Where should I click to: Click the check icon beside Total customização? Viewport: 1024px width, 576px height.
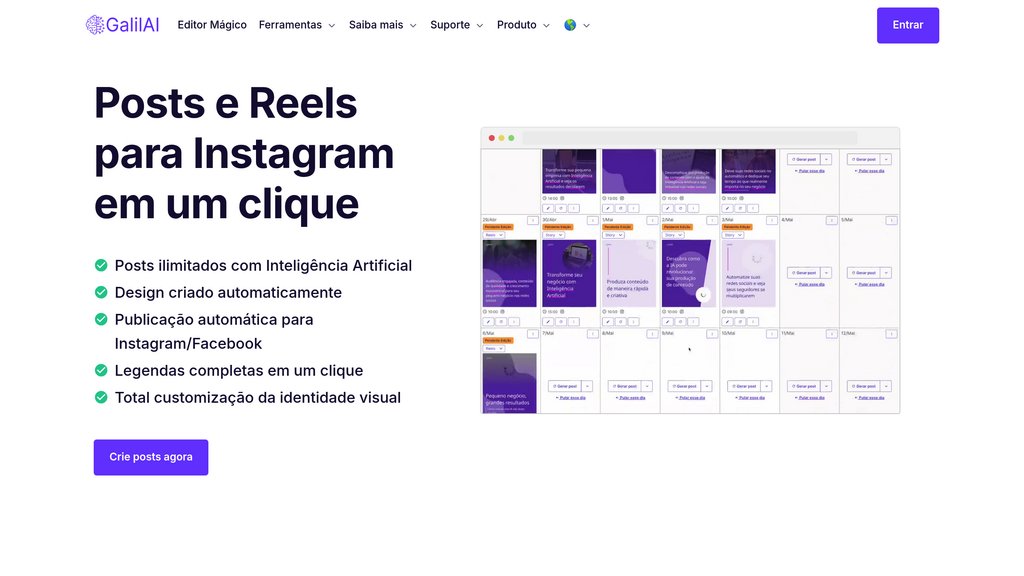pos(101,397)
